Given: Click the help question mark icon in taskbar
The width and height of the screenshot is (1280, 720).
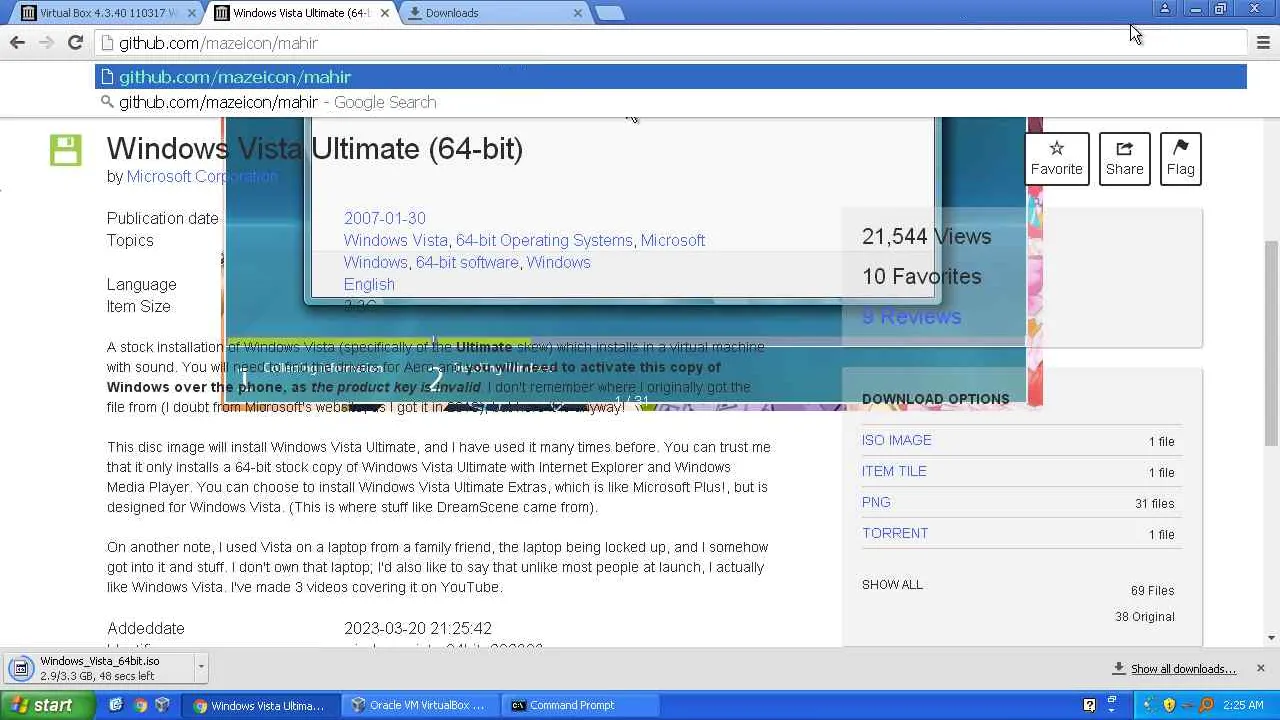Looking at the screenshot, I should tap(1089, 705).
